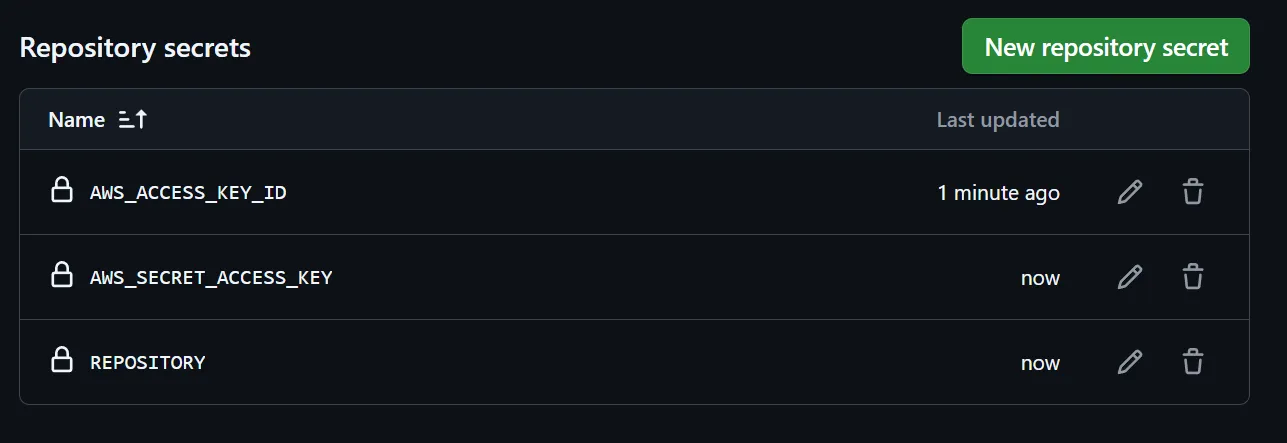Click the "now" timestamp for AWS_SECRET_ACCESS_KEY

pos(1040,277)
